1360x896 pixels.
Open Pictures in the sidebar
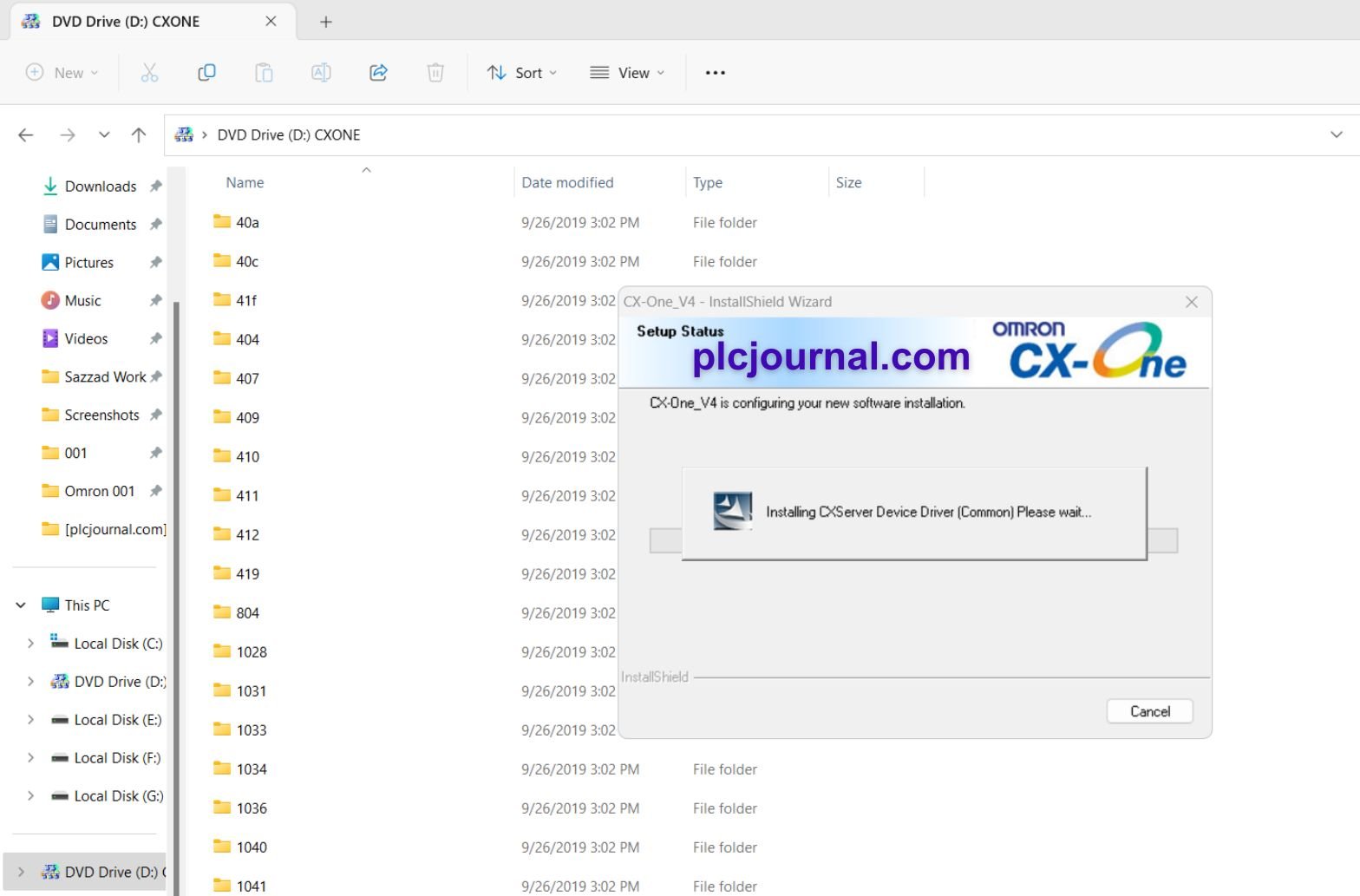click(x=89, y=263)
